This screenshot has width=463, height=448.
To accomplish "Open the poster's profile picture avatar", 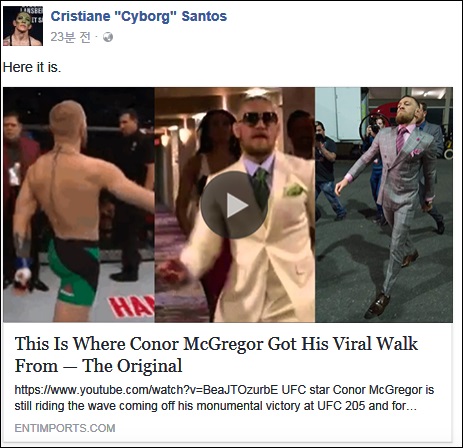I will click(23, 26).
